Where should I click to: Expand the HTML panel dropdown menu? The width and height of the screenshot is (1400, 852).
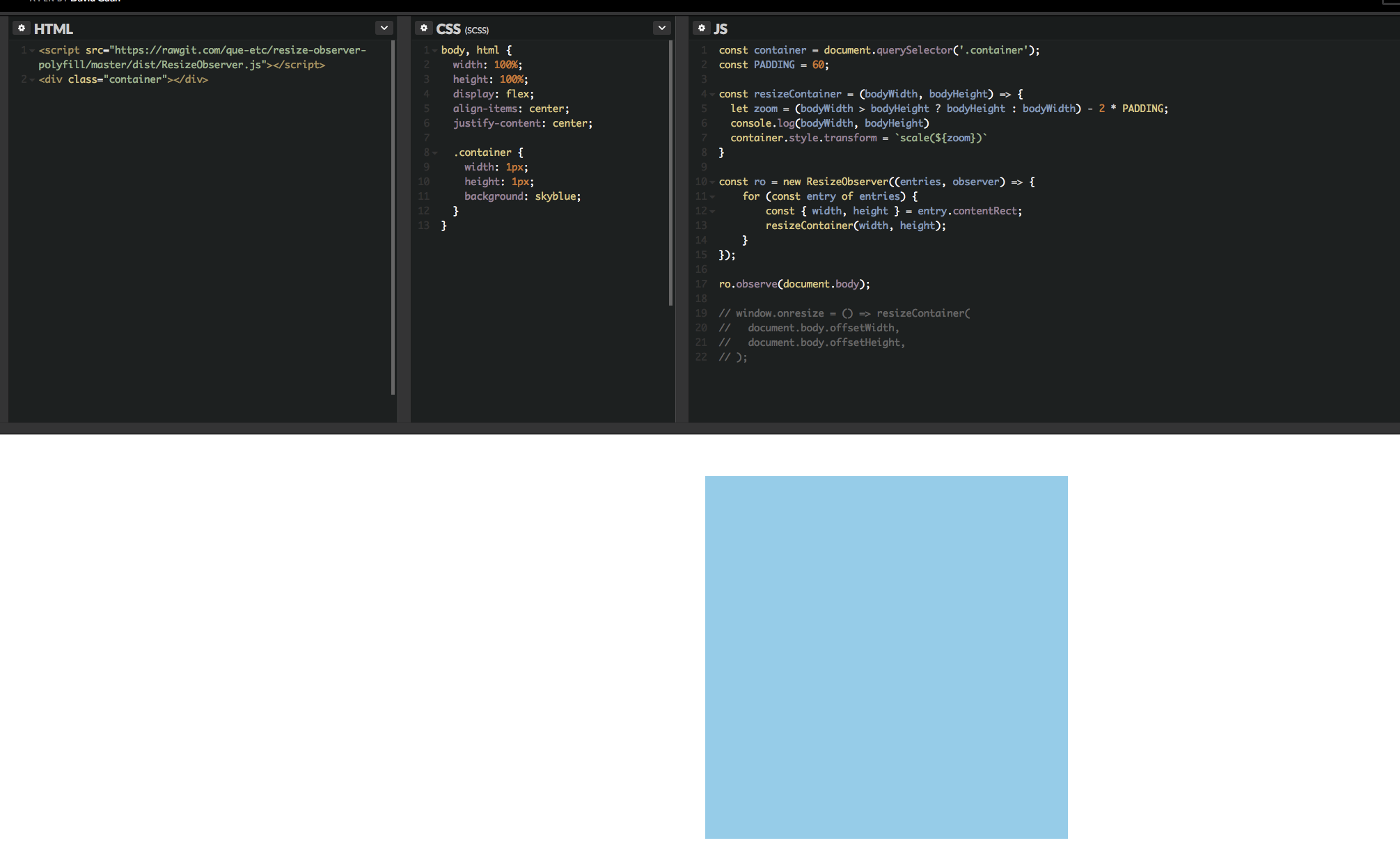384,28
